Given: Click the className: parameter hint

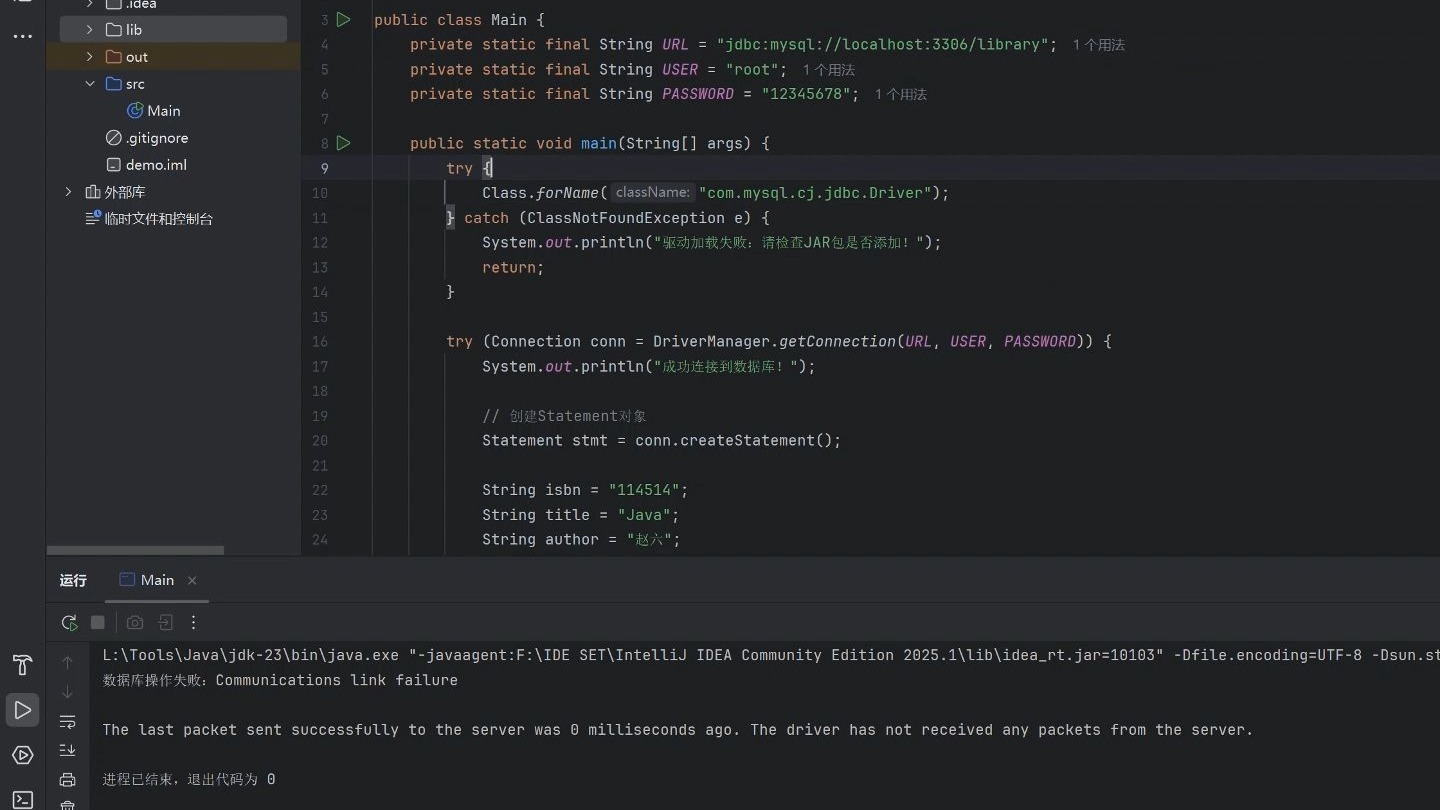Looking at the screenshot, I should (x=652, y=193).
